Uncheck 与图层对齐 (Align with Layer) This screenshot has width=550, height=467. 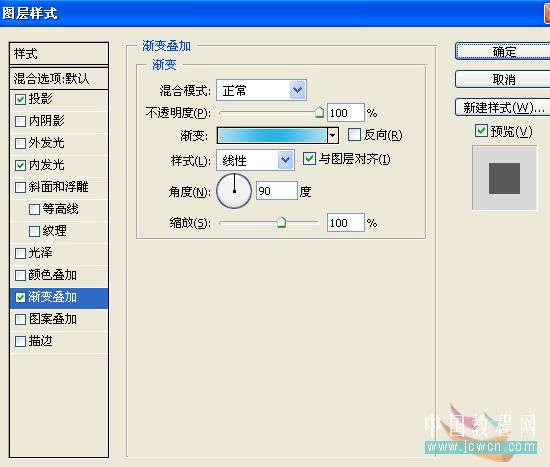point(309,159)
